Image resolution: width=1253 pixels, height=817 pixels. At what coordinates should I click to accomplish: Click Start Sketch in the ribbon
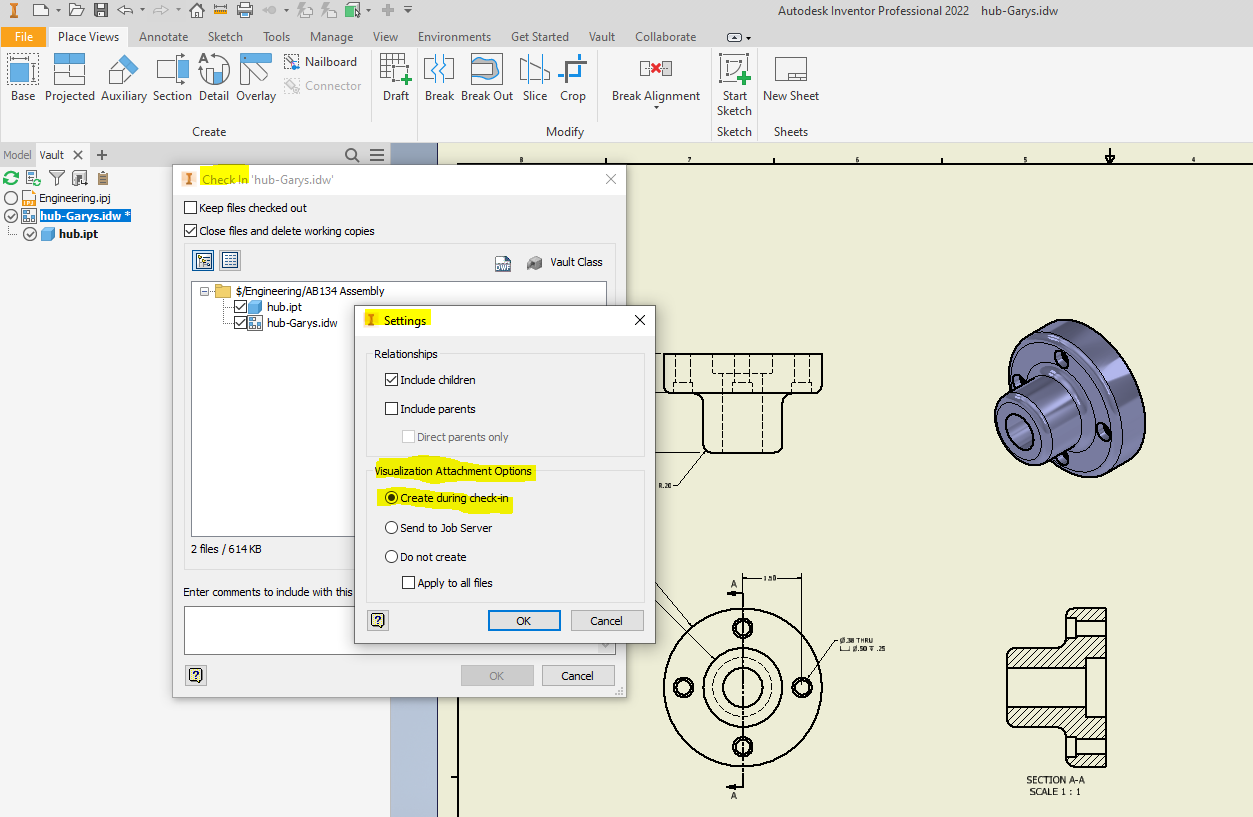tap(734, 85)
